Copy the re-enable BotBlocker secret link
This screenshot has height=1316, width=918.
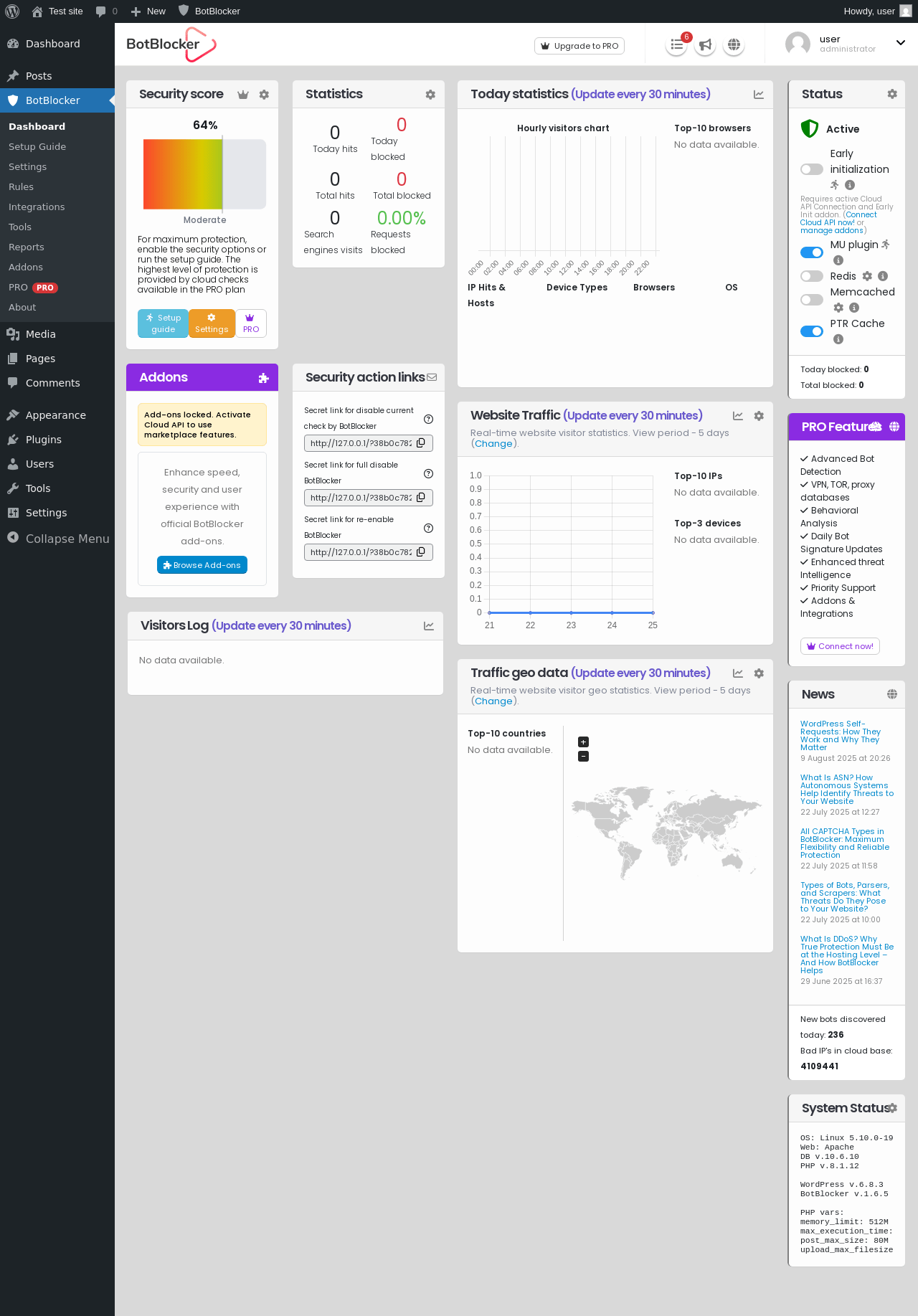(x=421, y=552)
